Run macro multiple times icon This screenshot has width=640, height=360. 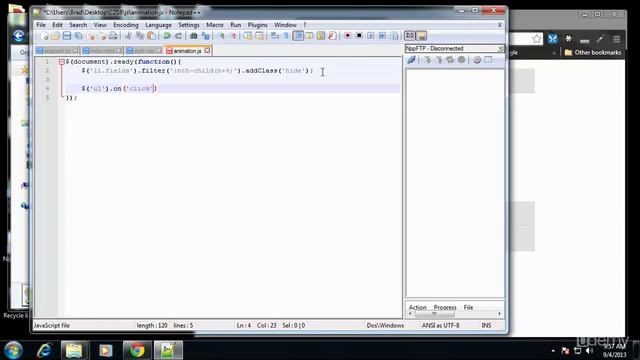tap(382, 36)
